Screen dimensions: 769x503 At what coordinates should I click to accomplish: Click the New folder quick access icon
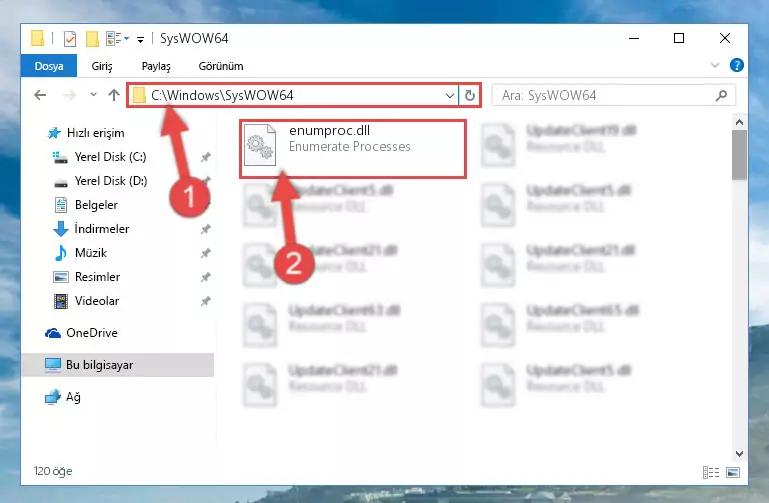(x=92, y=38)
